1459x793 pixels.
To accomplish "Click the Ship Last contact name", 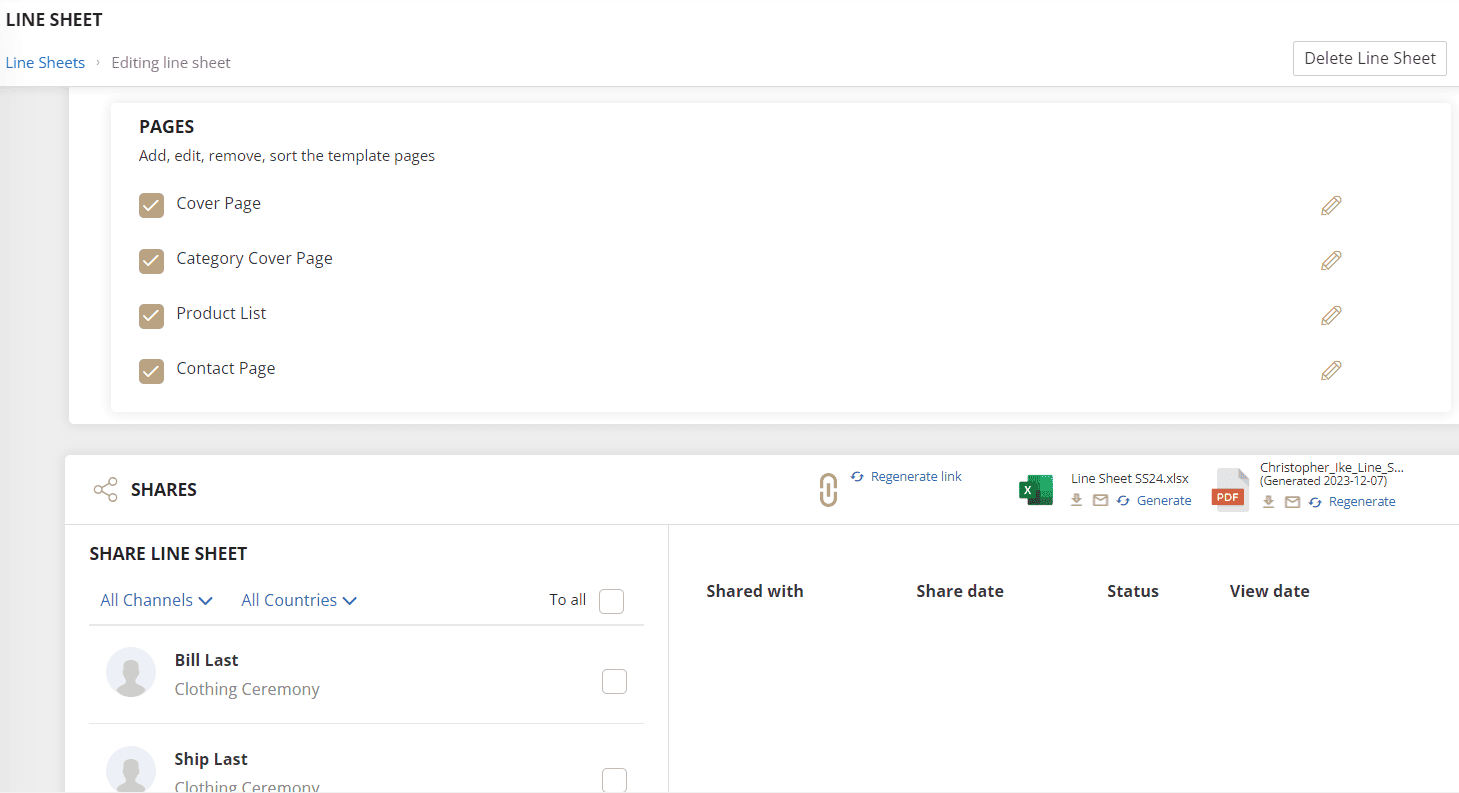I will [210, 759].
